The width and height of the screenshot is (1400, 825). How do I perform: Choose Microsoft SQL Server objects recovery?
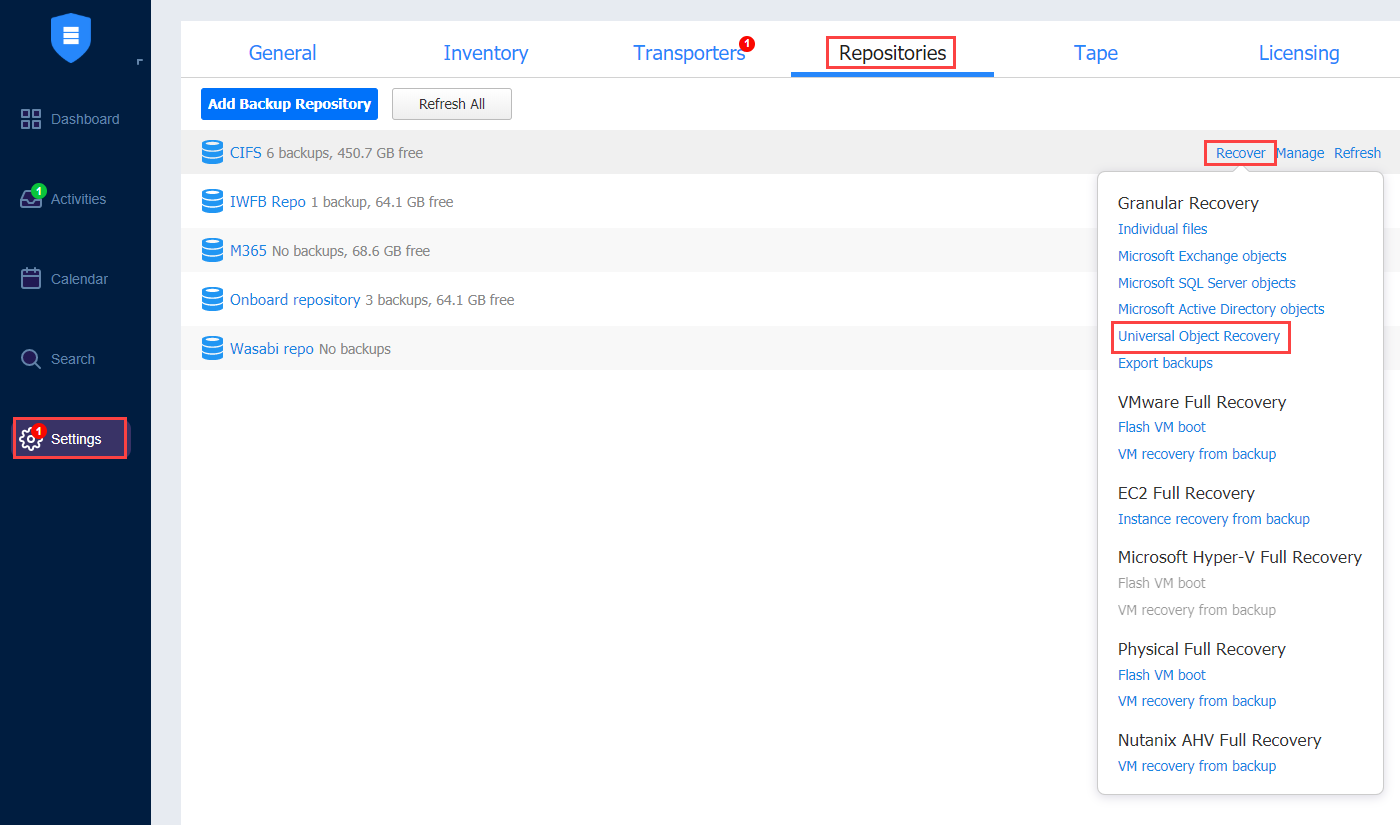click(x=1207, y=283)
